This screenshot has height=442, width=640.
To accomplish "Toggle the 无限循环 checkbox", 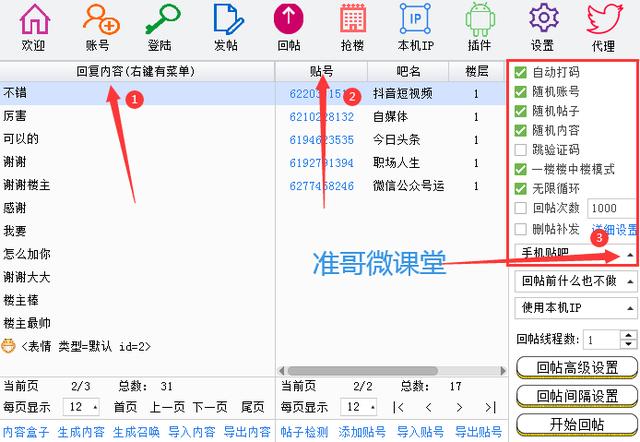I will 520,189.
